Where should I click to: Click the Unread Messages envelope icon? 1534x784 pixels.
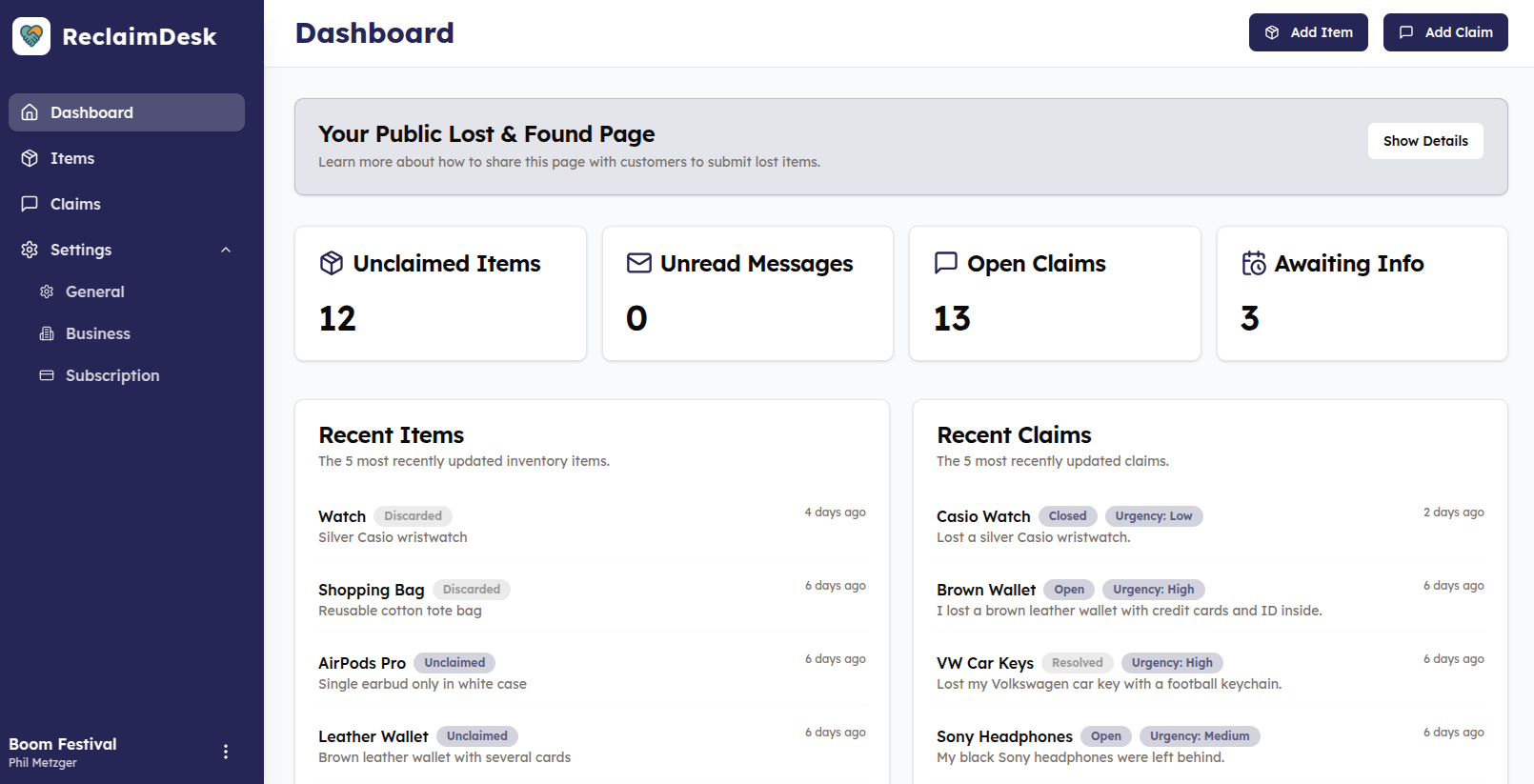[639, 263]
